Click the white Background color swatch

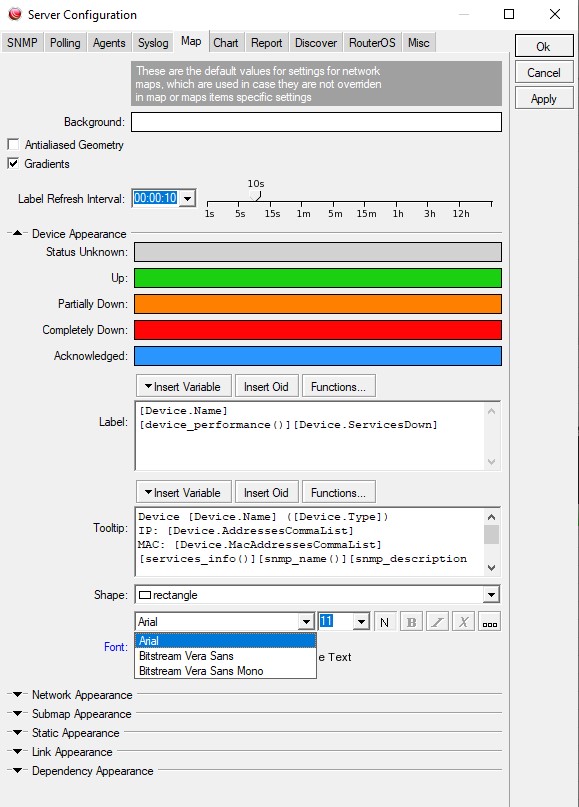pos(316,122)
